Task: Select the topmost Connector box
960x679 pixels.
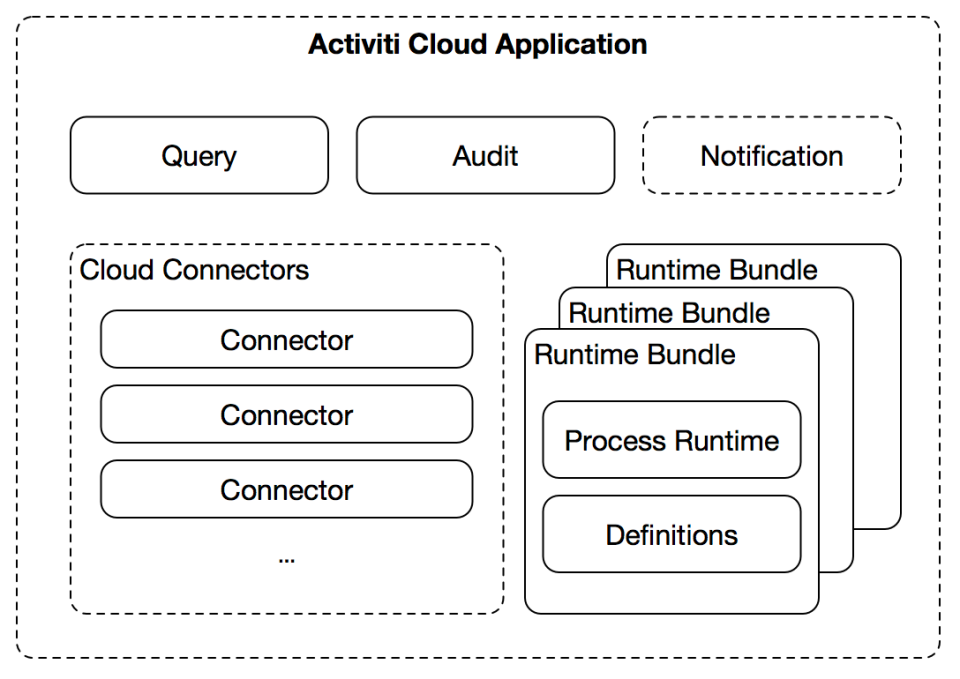Action: pos(287,339)
